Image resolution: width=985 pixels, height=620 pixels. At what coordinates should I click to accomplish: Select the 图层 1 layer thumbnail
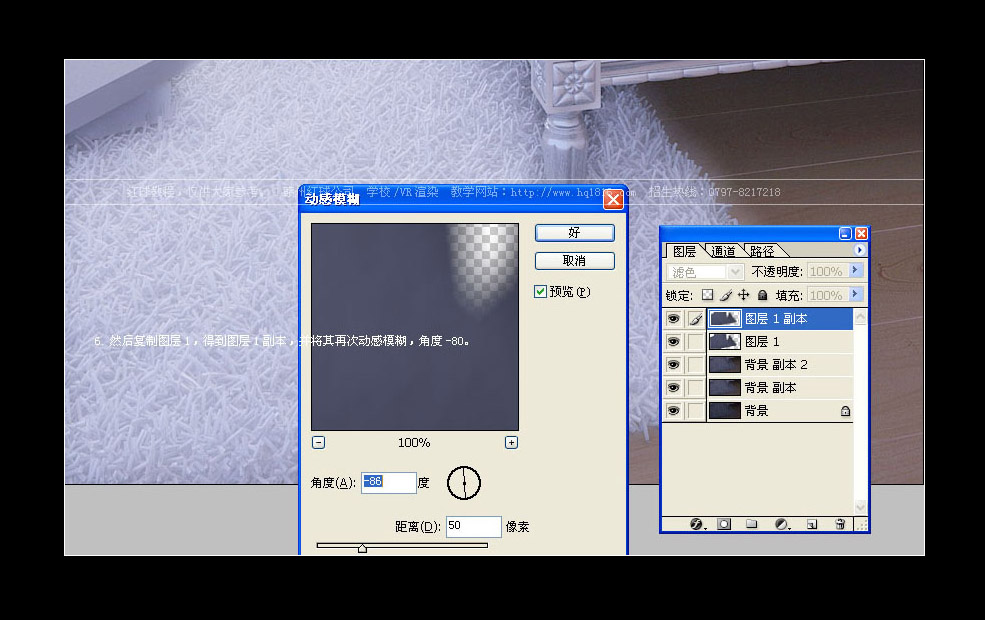click(x=724, y=342)
